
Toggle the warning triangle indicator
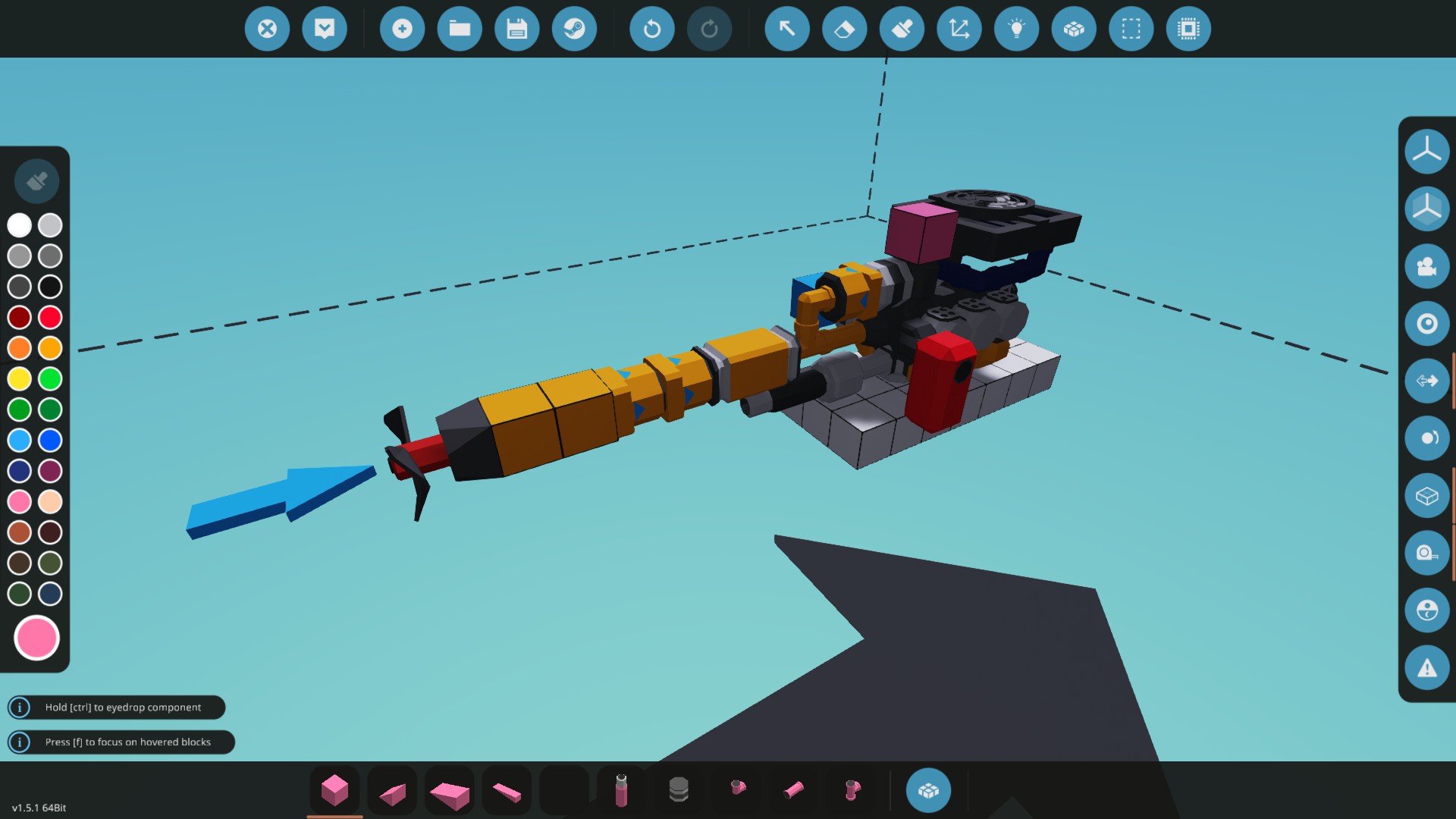(1426, 668)
